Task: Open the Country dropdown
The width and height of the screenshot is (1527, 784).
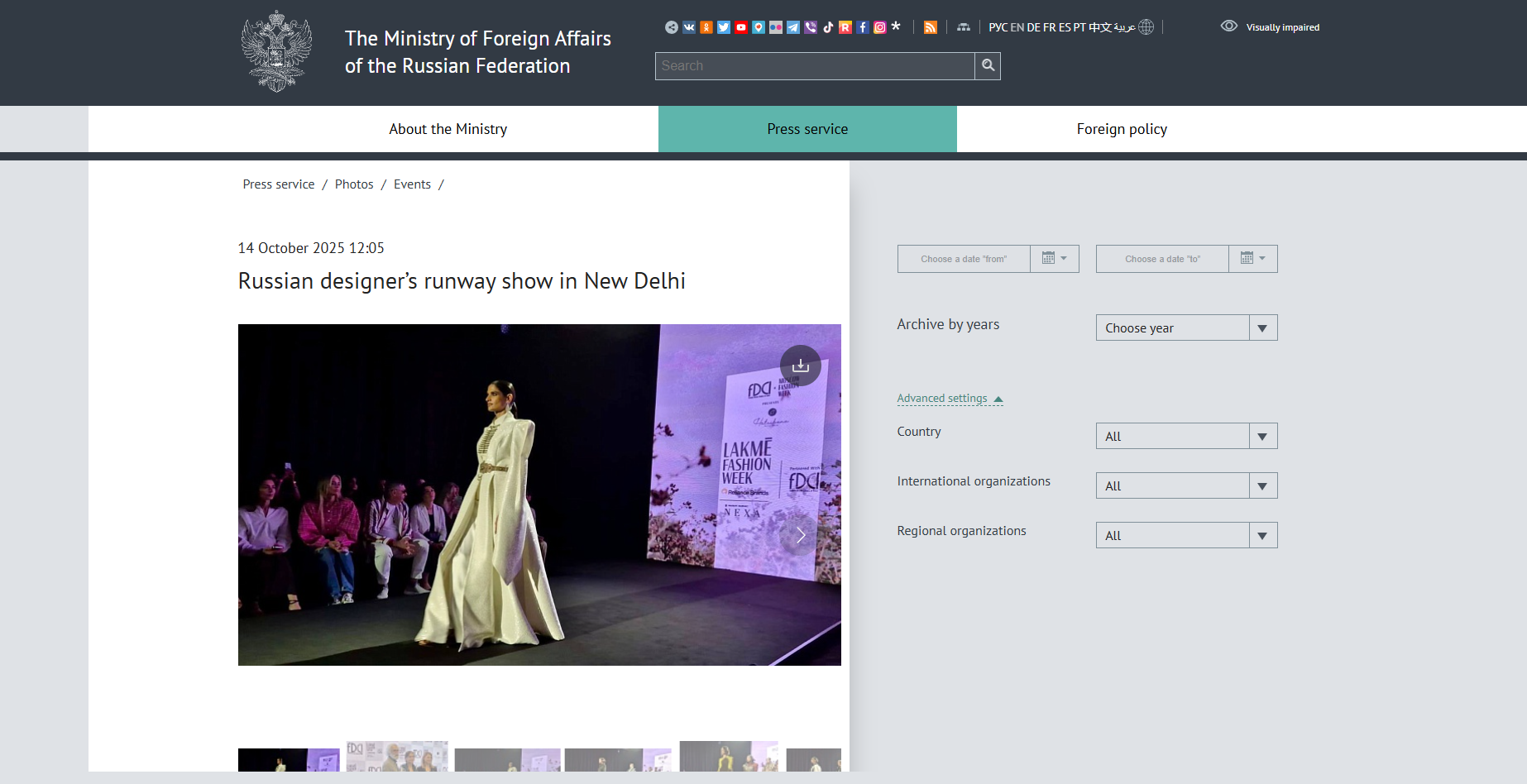Action: (1187, 436)
